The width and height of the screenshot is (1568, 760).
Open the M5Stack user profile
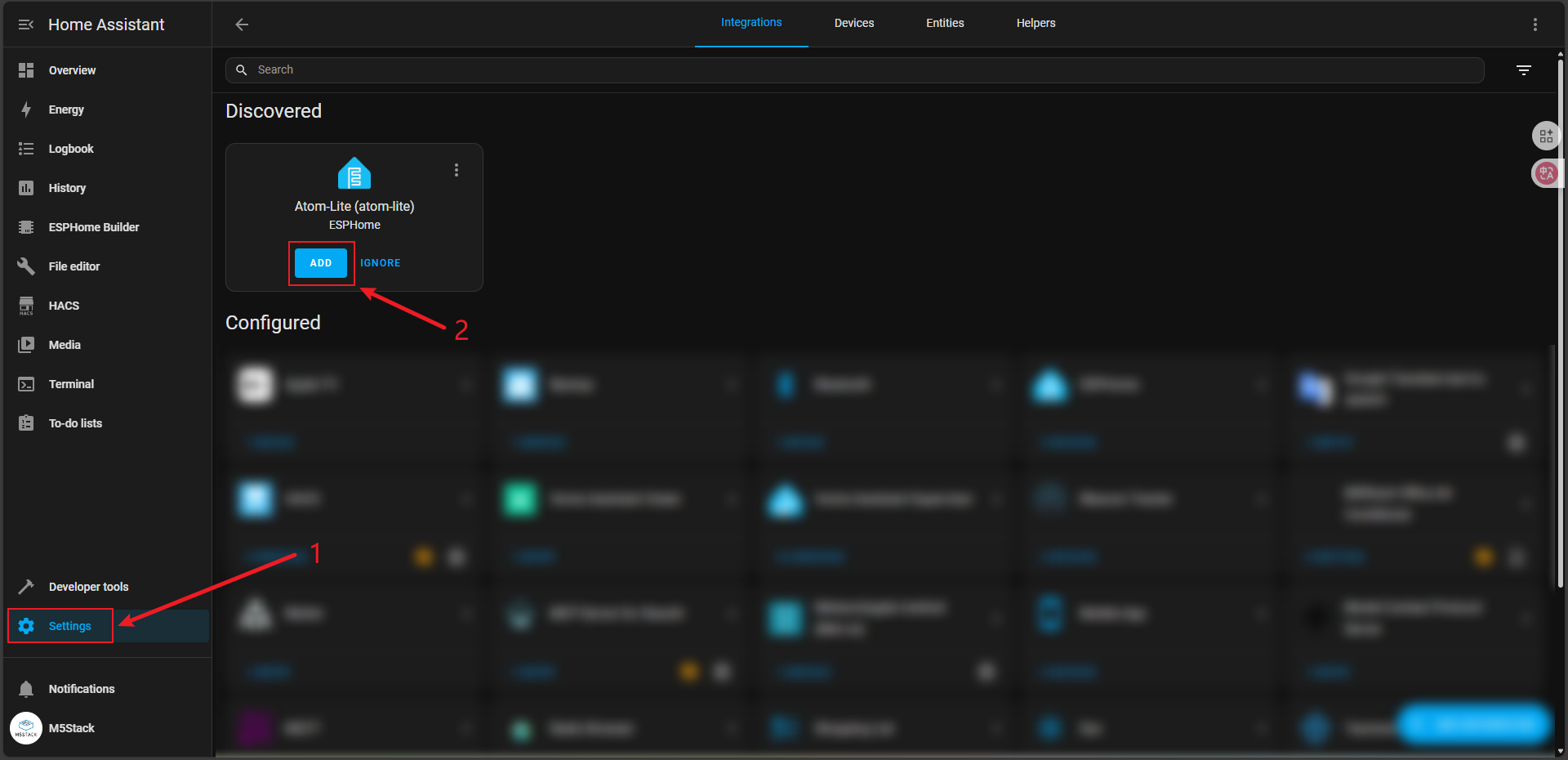pyautogui.click(x=106, y=728)
